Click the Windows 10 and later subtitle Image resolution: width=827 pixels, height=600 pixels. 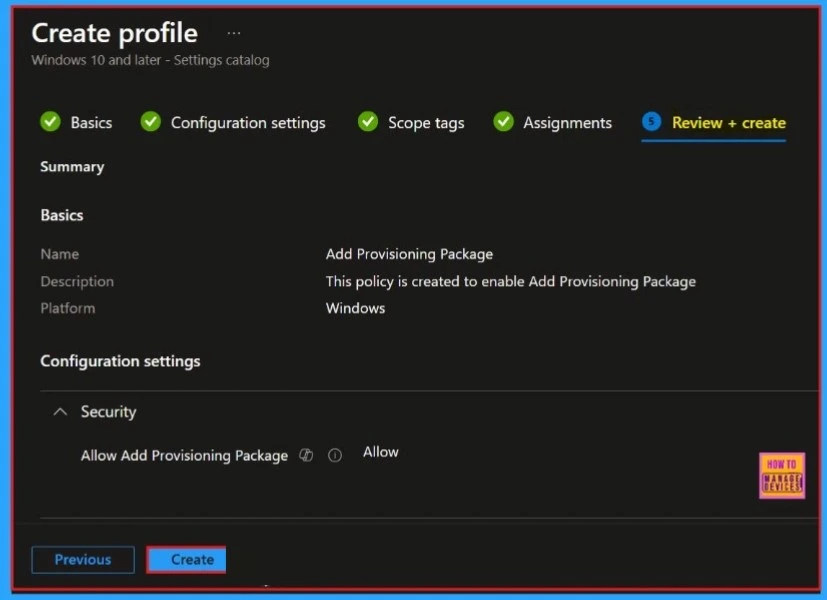click(150, 60)
